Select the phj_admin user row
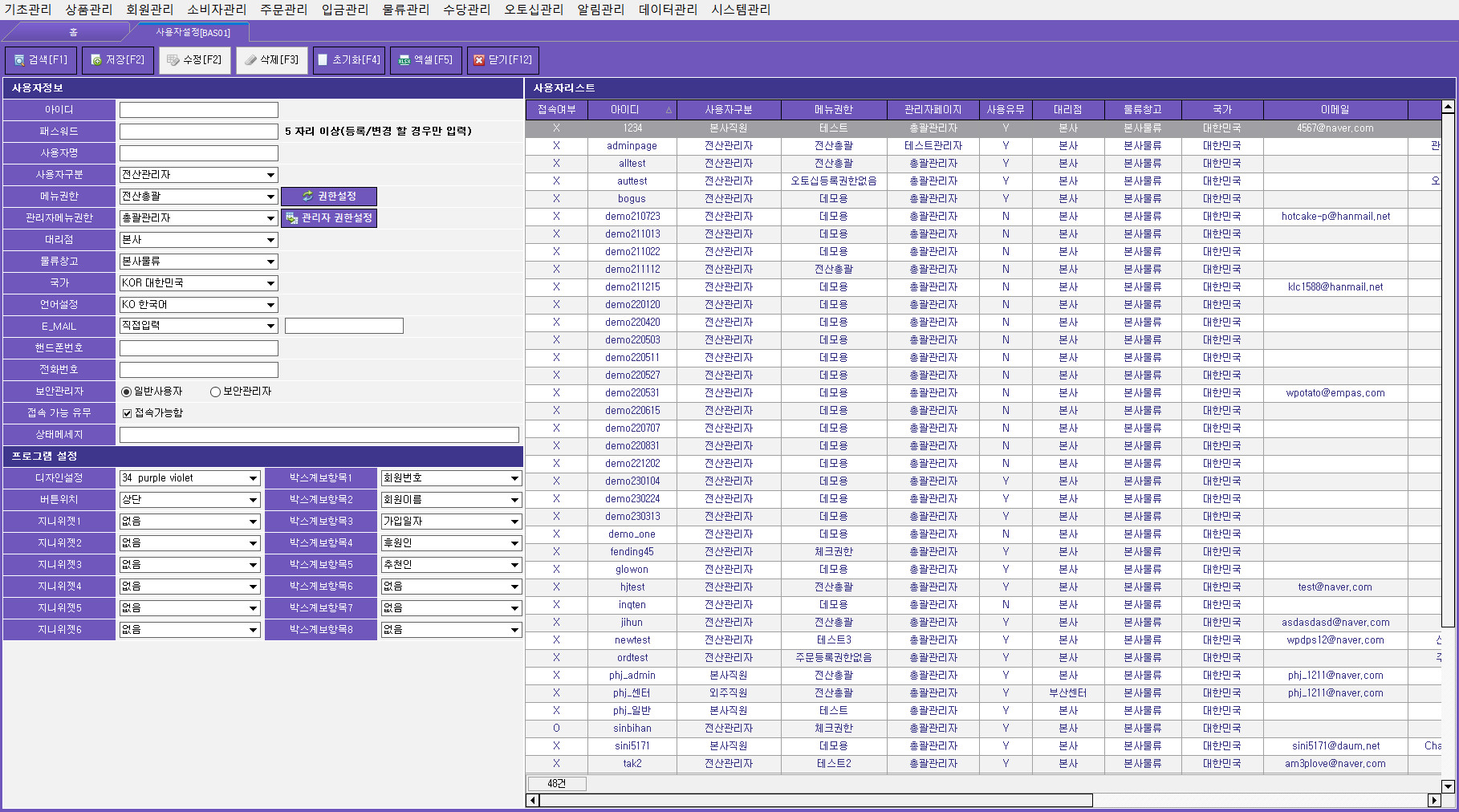The width and height of the screenshot is (1459, 812). click(x=983, y=676)
